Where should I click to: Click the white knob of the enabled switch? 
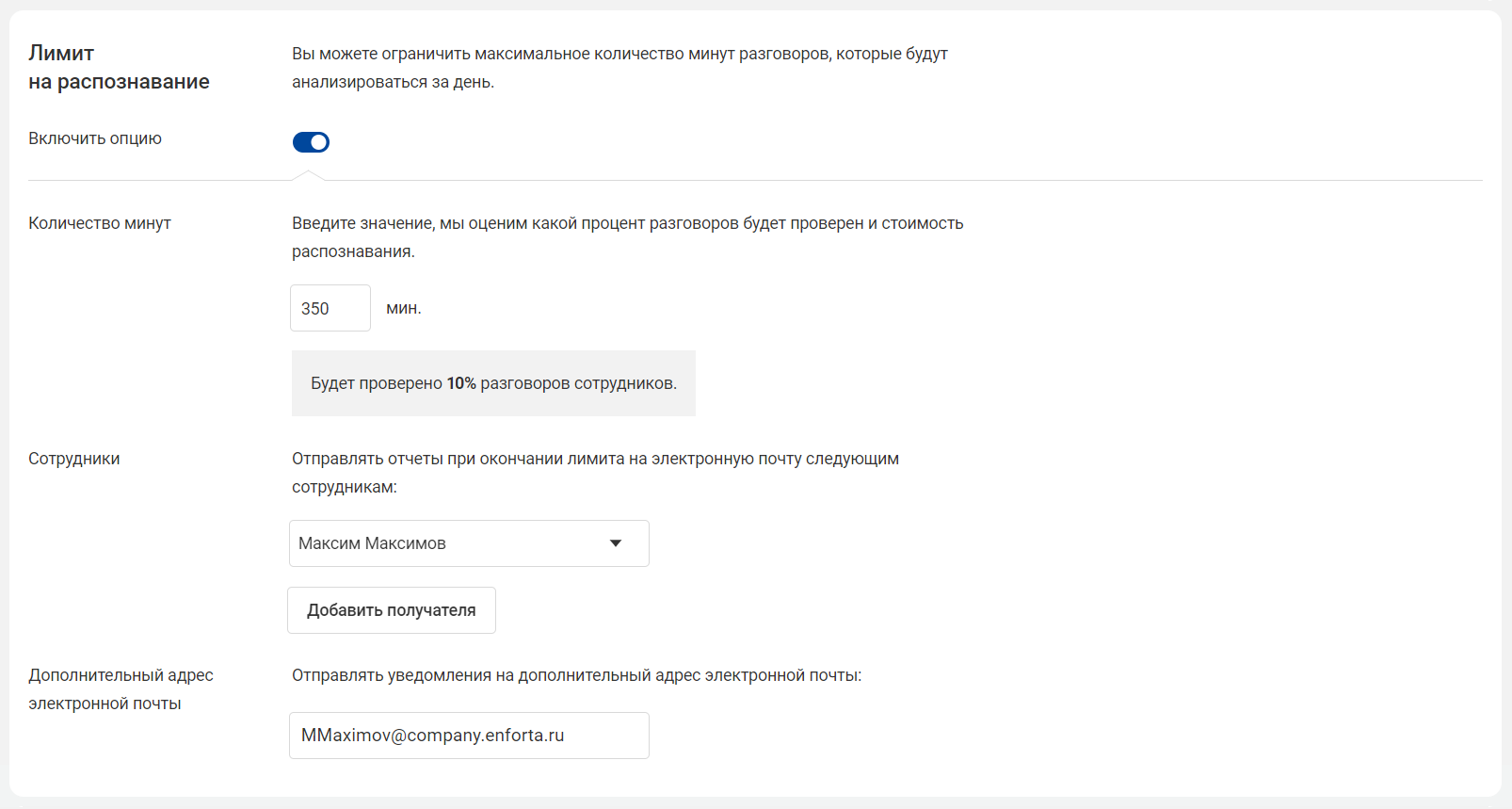[319, 142]
